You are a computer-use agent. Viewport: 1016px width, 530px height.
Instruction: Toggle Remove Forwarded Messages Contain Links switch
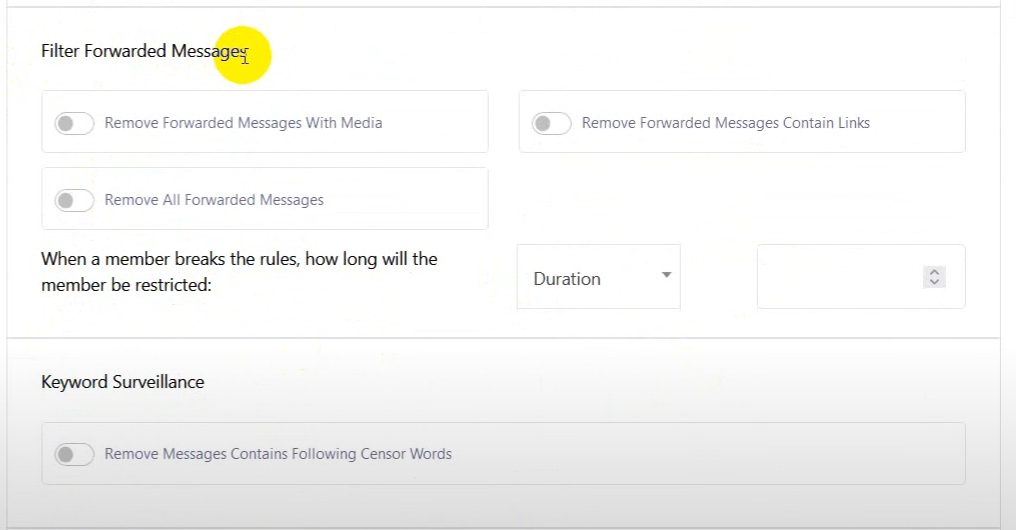pos(551,123)
